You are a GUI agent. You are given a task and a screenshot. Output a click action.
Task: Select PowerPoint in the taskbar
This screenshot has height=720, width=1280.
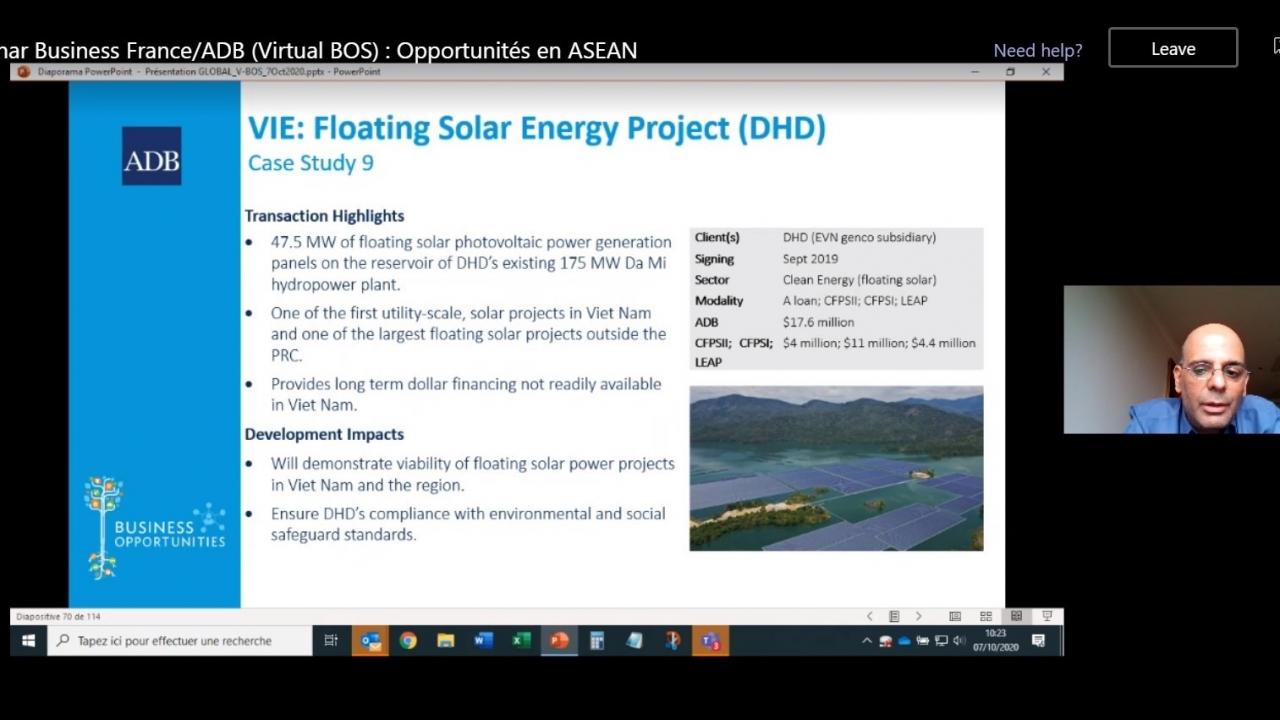point(559,641)
